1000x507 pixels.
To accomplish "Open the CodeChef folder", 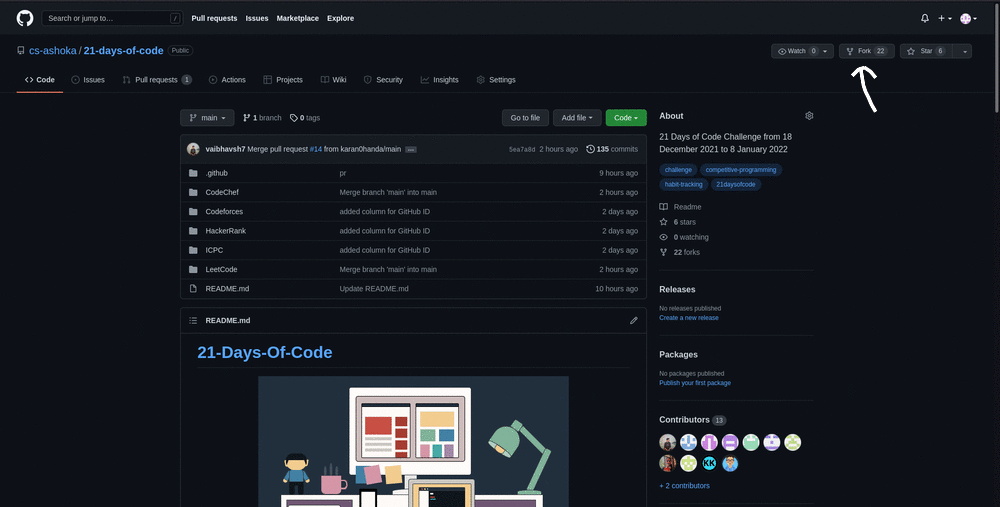I will click(x=222, y=192).
